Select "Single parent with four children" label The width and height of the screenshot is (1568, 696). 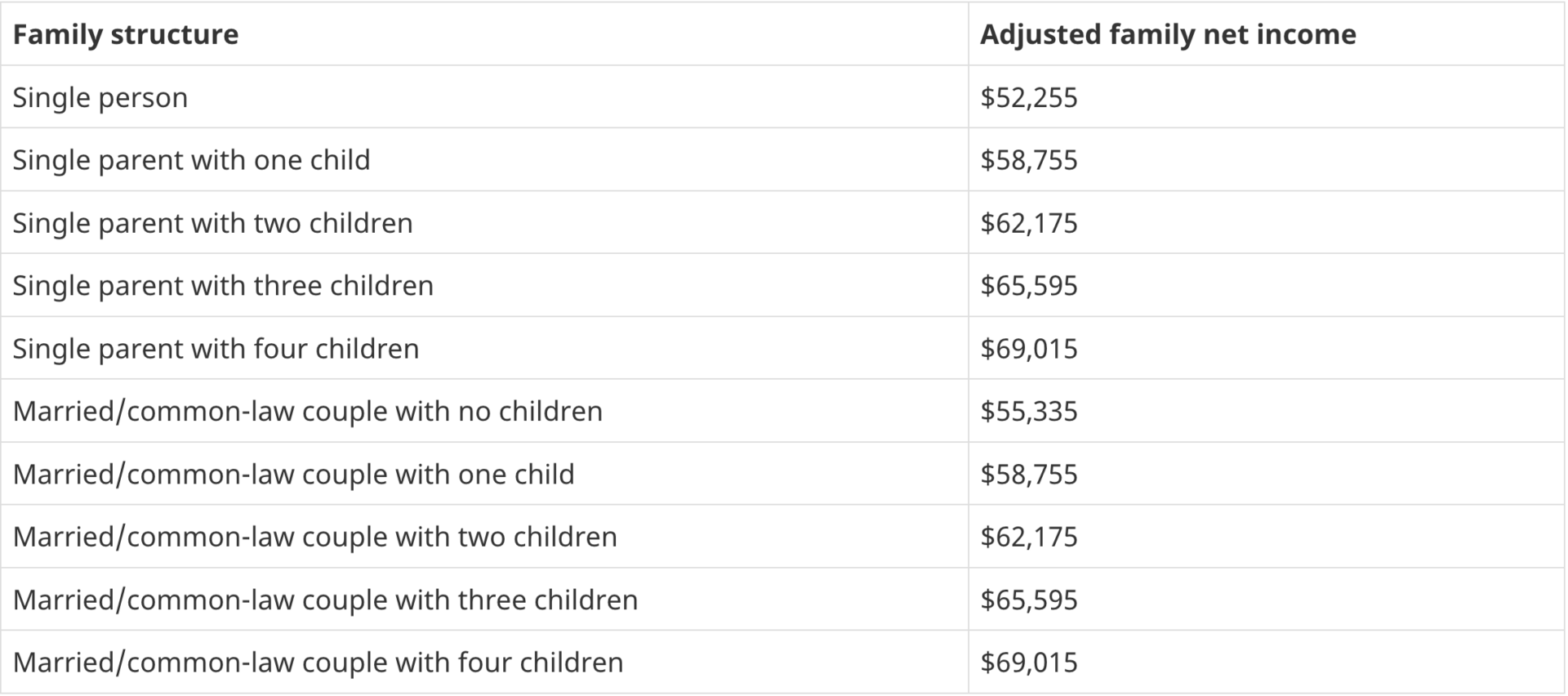point(216,349)
